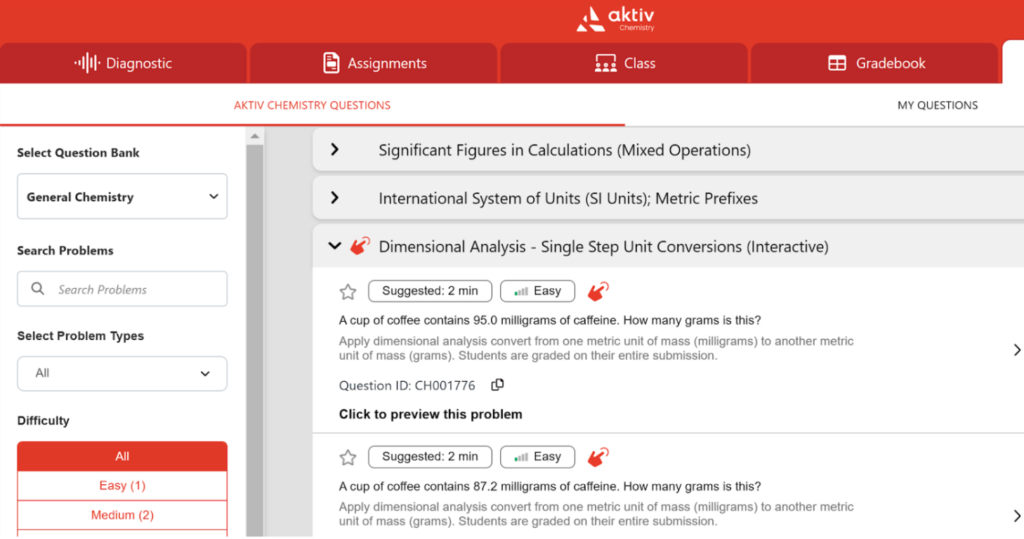Filter by Easy (1) difficulty
Viewport: 1024px width, 539px height.
coord(122,486)
